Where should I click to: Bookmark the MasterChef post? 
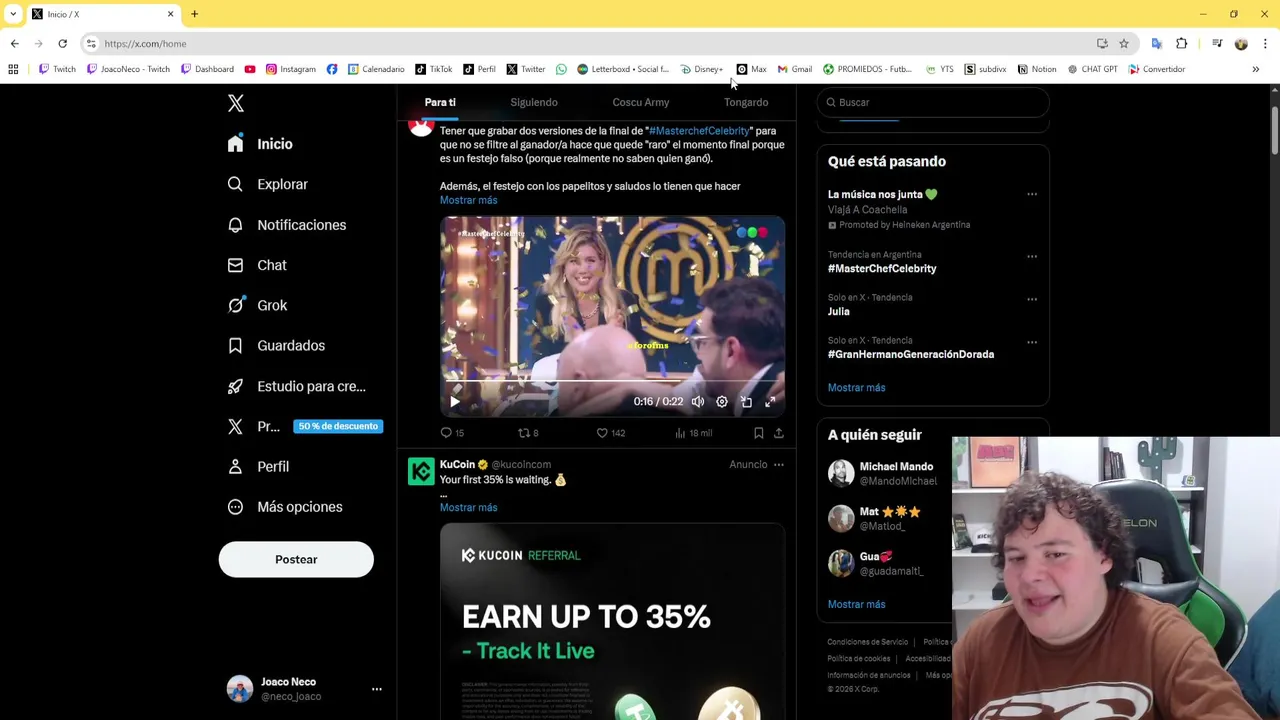click(758, 433)
